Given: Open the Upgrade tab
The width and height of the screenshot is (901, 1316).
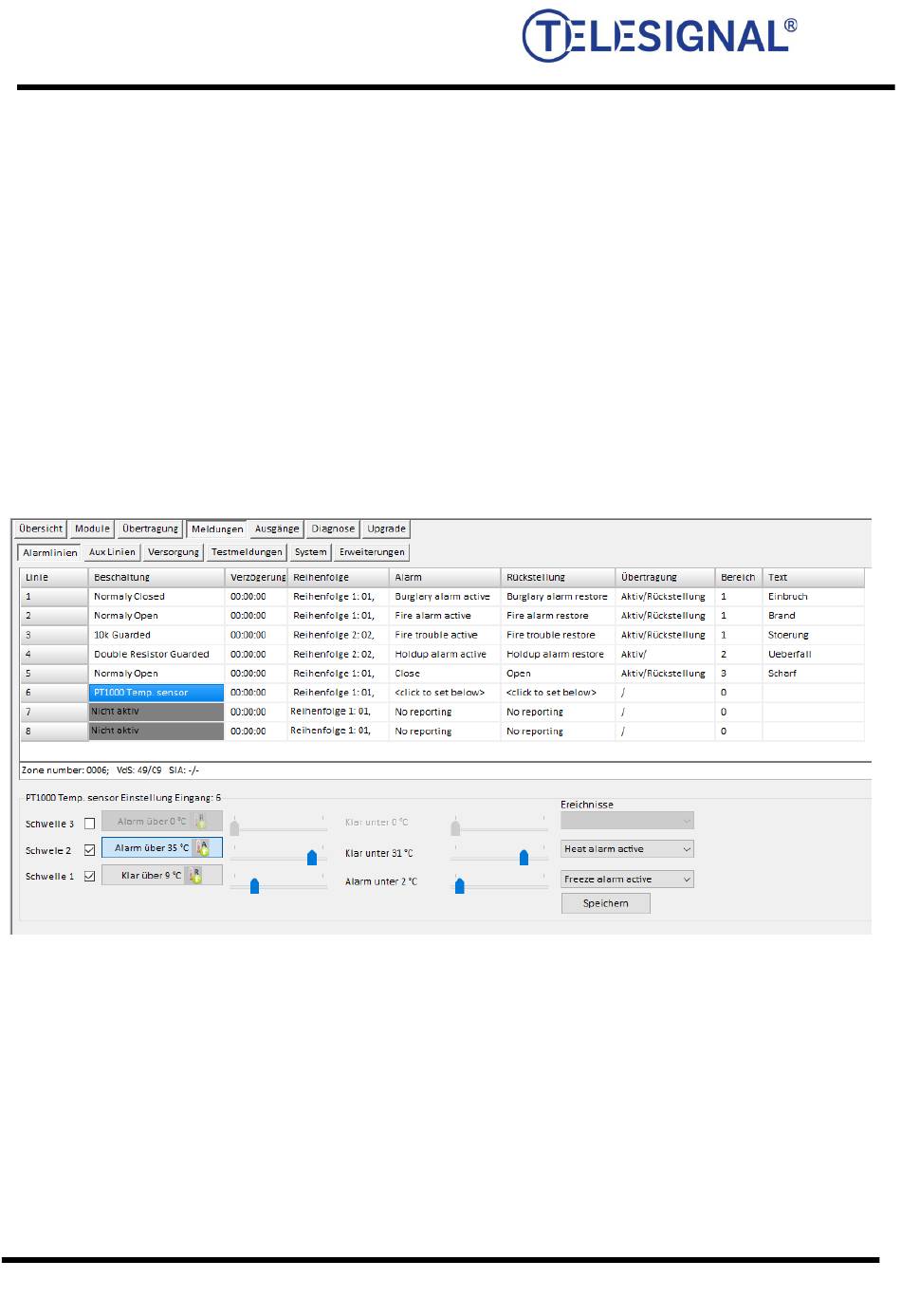Looking at the screenshot, I should pyautogui.click(x=387, y=528).
